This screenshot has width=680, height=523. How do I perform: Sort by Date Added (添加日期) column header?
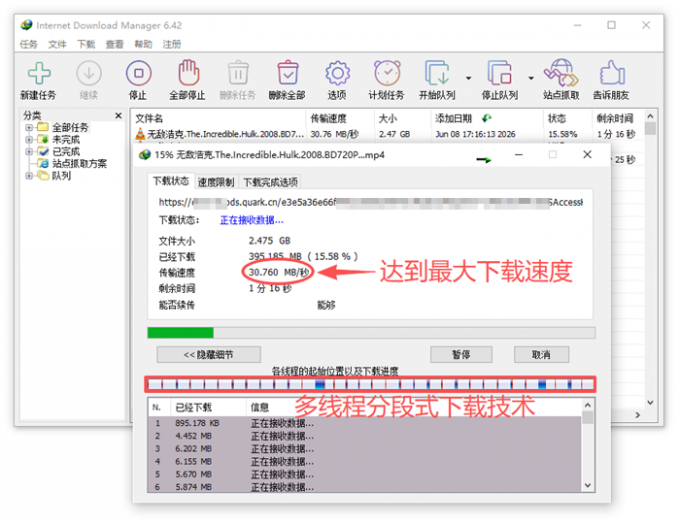pos(486,118)
